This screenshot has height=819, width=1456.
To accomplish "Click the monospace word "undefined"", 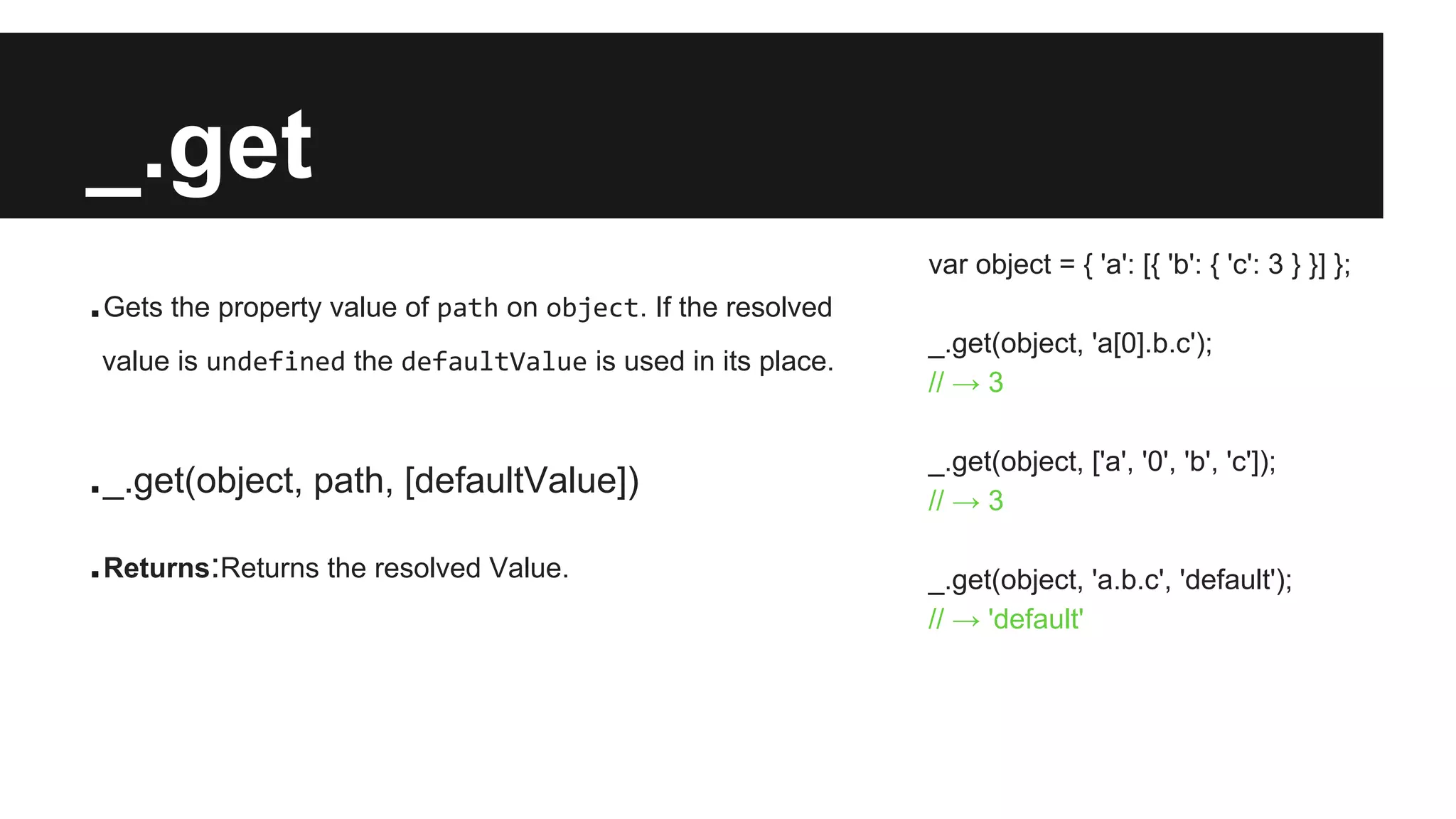I will point(275,362).
